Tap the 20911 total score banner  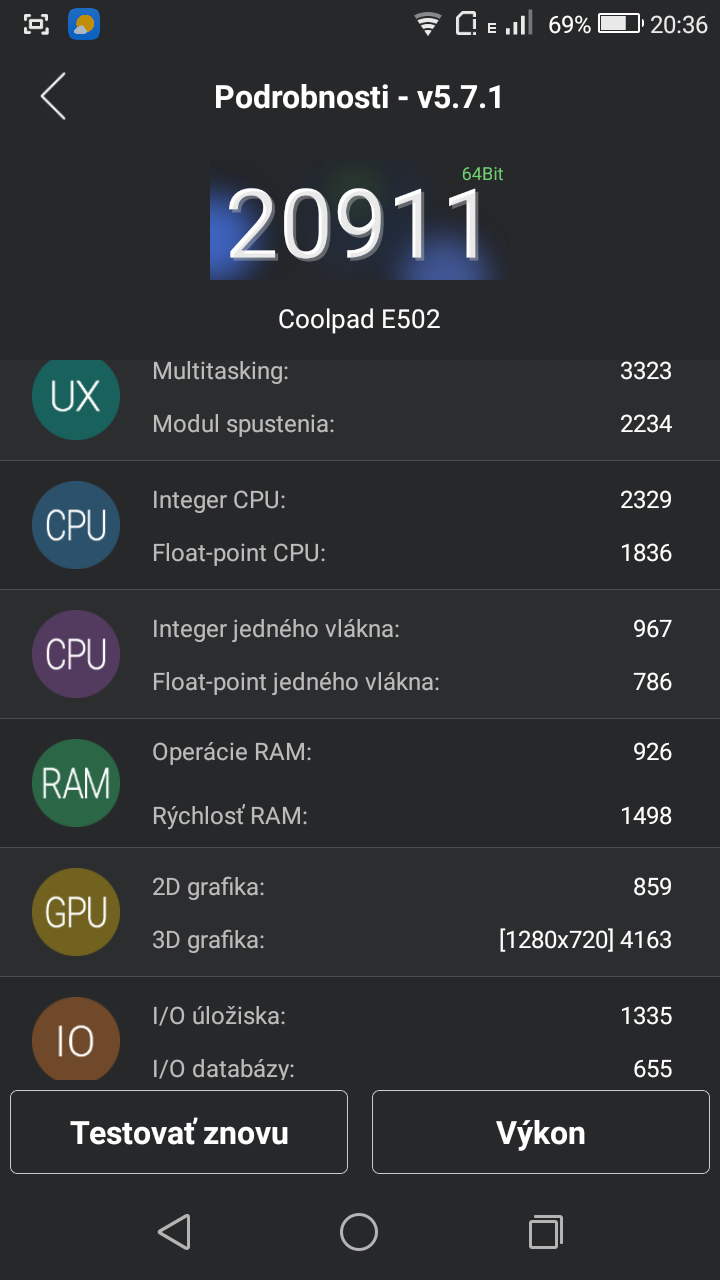pos(357,220)
